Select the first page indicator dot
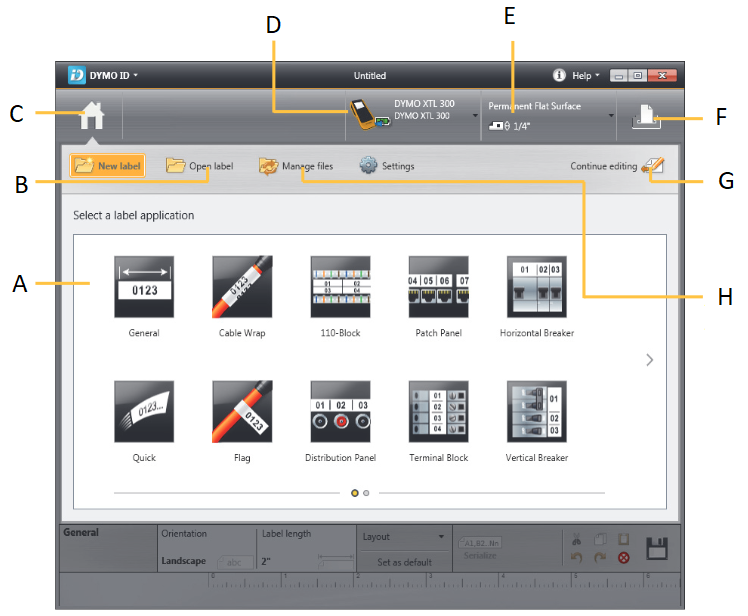The image size is (748, 616). [x=354, y=493]
